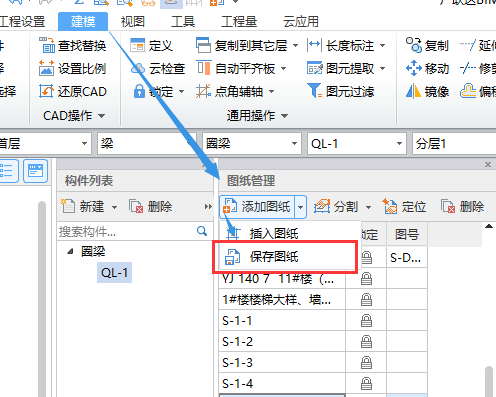Viewport: 496px width, 397px height.
Task: Click the window layout panel icon
Action: tap(36, 171)
